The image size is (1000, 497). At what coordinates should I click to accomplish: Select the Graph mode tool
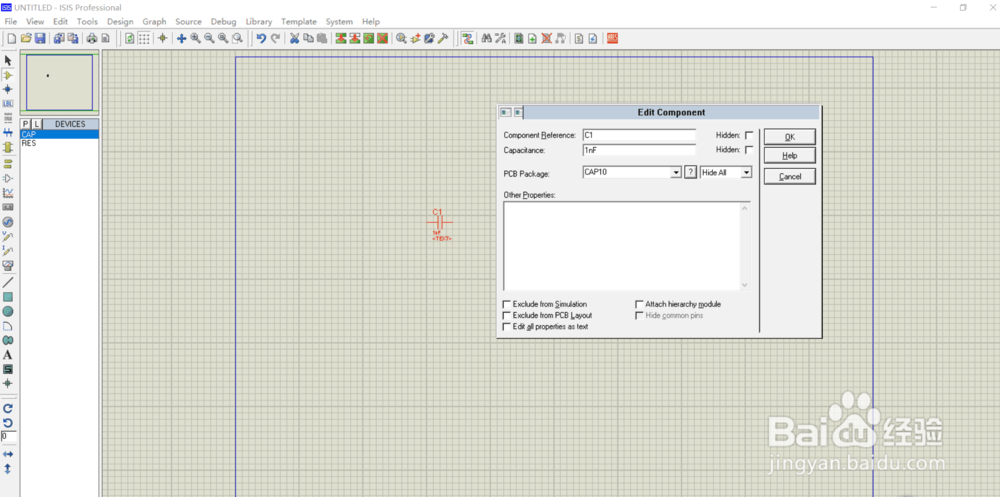pyautogui.click(x=8, y=193)
